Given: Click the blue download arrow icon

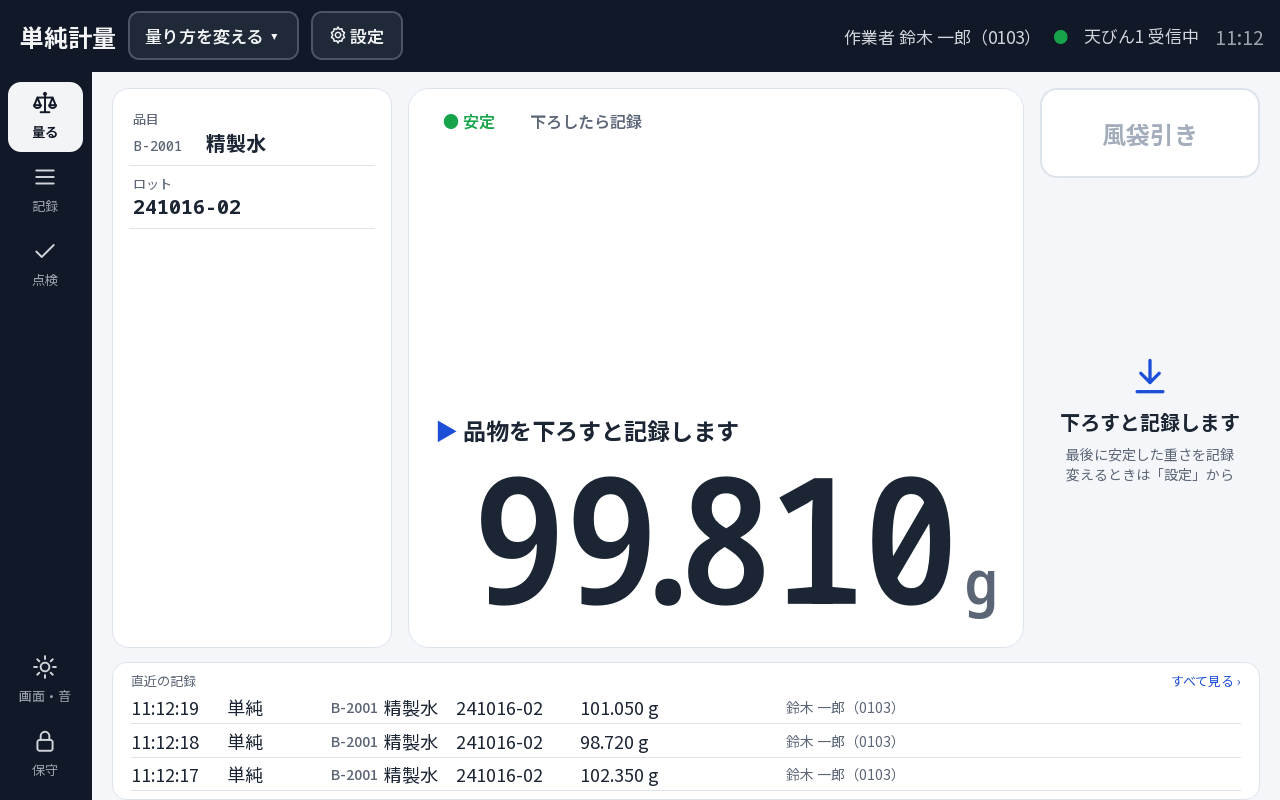Looking at the screenshot, I should [x=1150, y=376].
